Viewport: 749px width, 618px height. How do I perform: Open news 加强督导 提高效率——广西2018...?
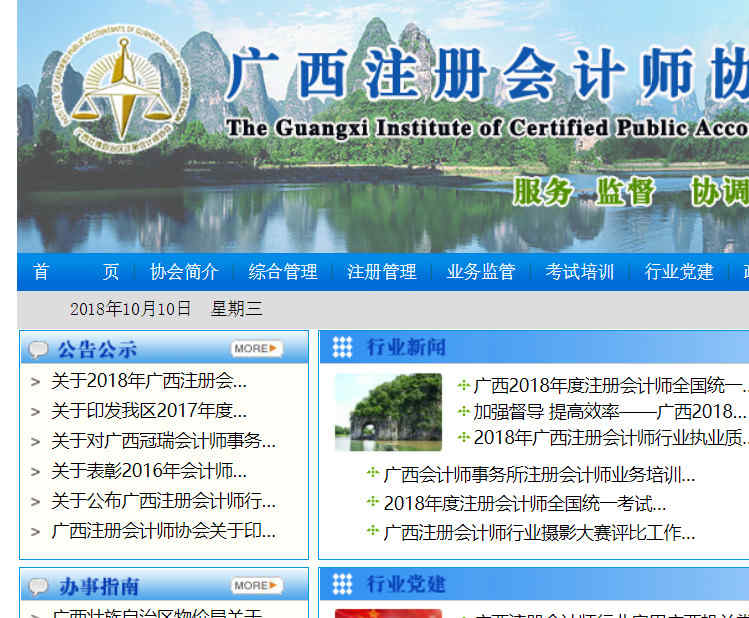coord(609,411)
